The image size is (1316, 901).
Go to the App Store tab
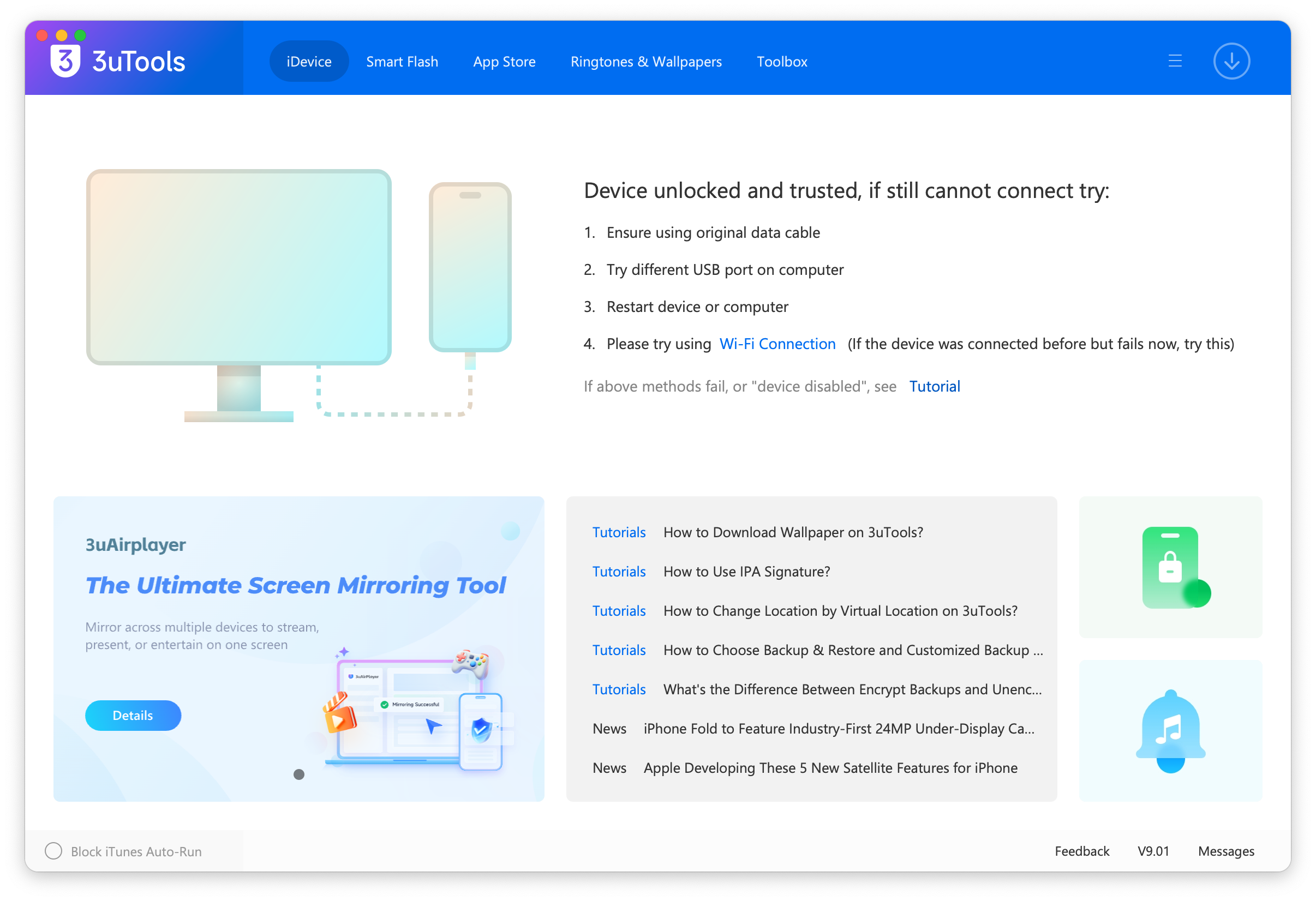point(504,61)
